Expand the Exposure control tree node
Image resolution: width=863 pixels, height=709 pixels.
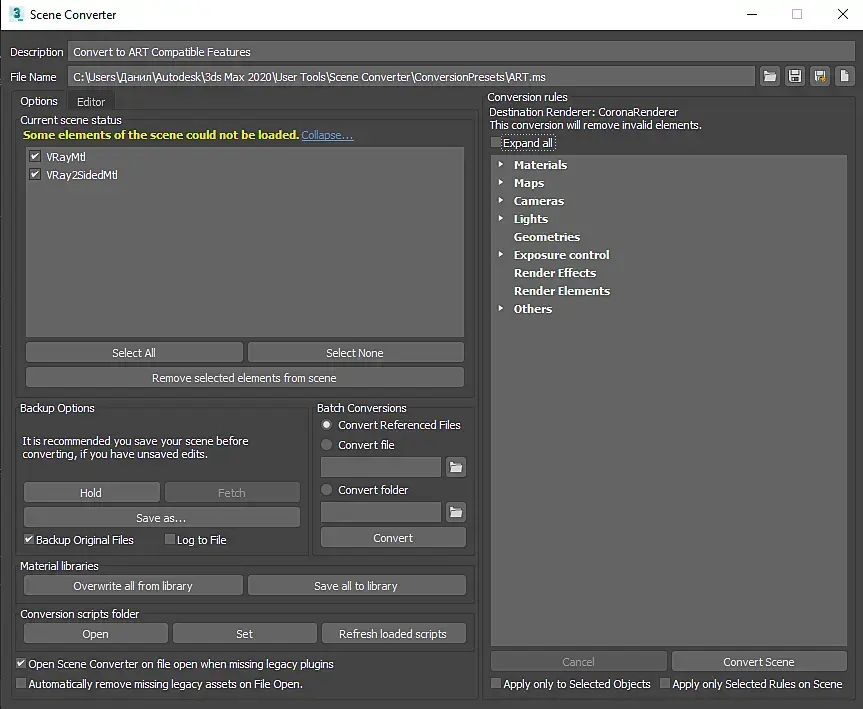coord(500,255)
